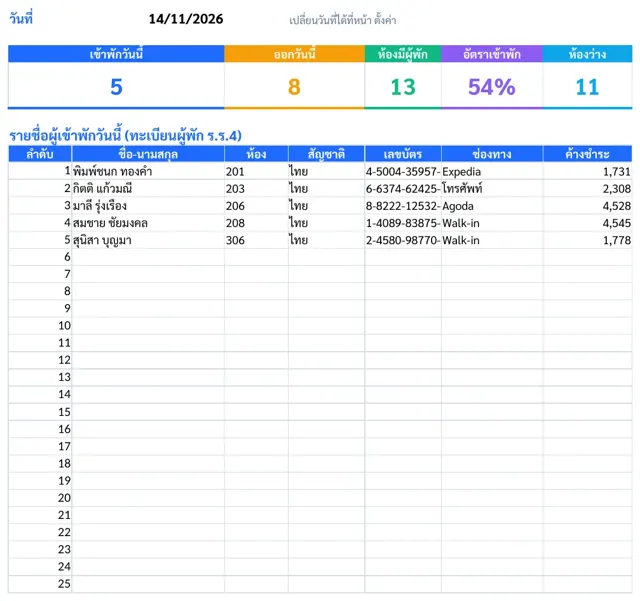Image resolution: width=640 pixels, height=601 pixels.
Task: Select room number 208 cell
Action: pos(256,223)
